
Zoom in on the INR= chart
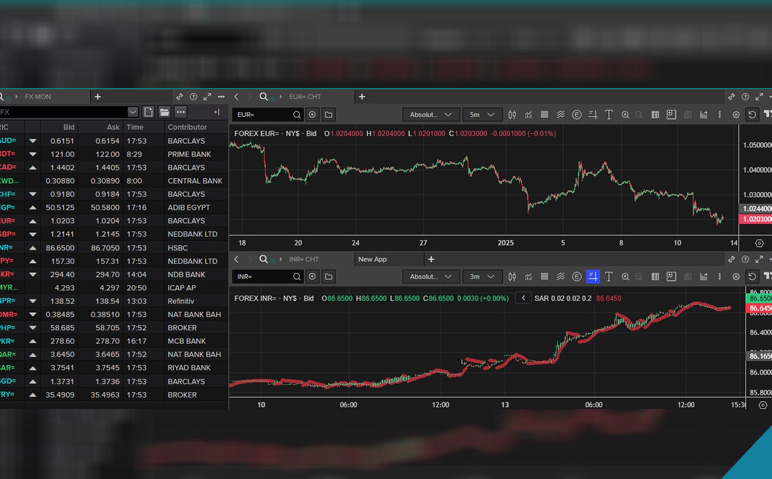click(x=625, y=277)
